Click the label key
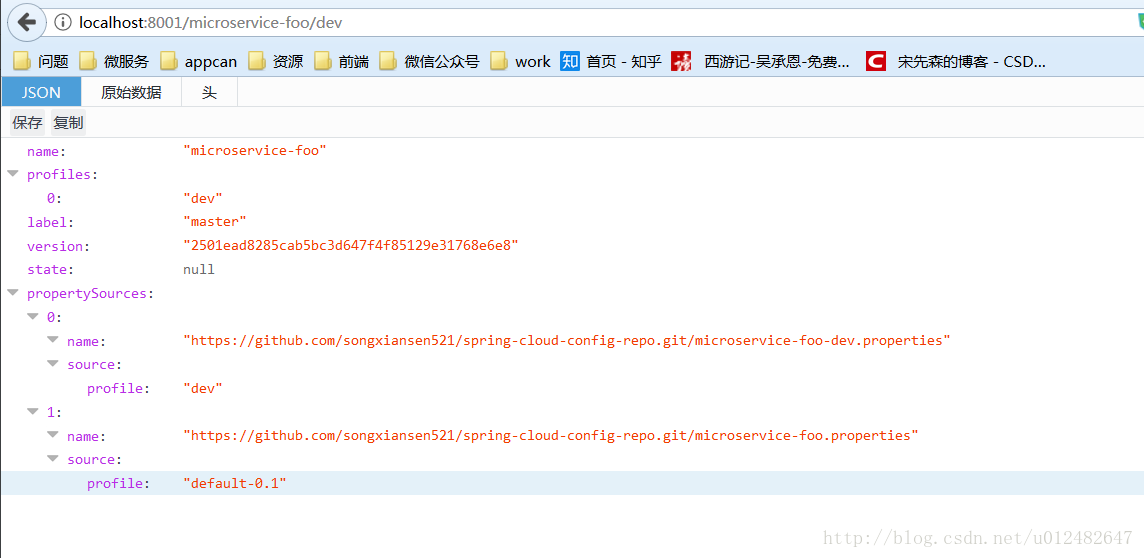 pyautogui.click(x=50, y=222)
